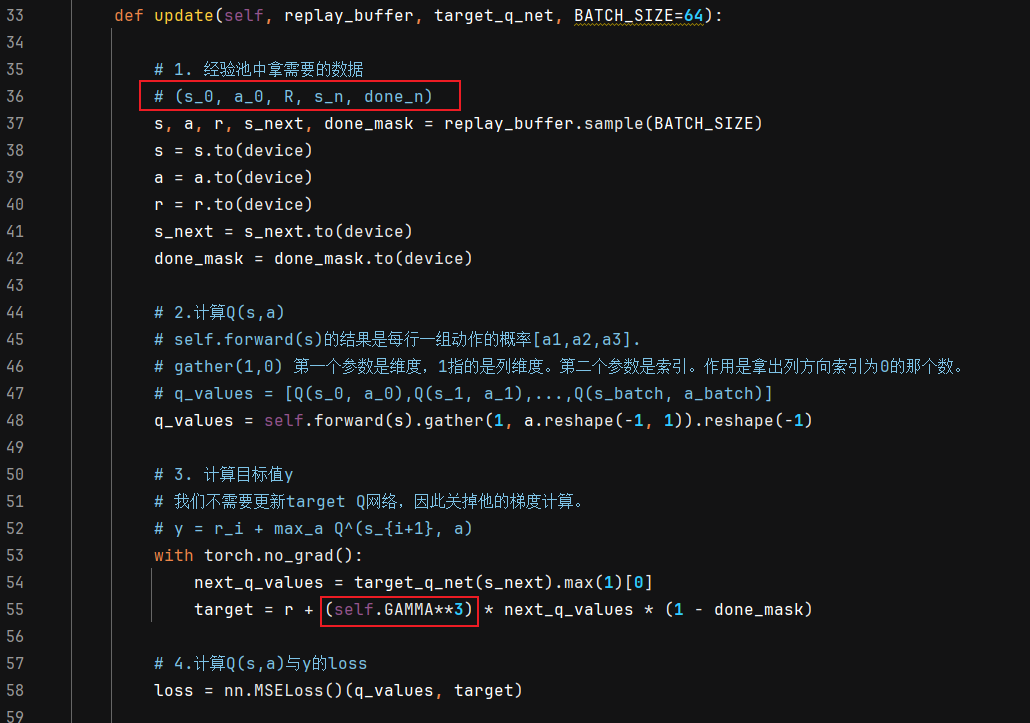Click line number 42 in the gutter
Image resolution: width=1030 pixels, height=723 pixels.
click(x=15, y=258)
